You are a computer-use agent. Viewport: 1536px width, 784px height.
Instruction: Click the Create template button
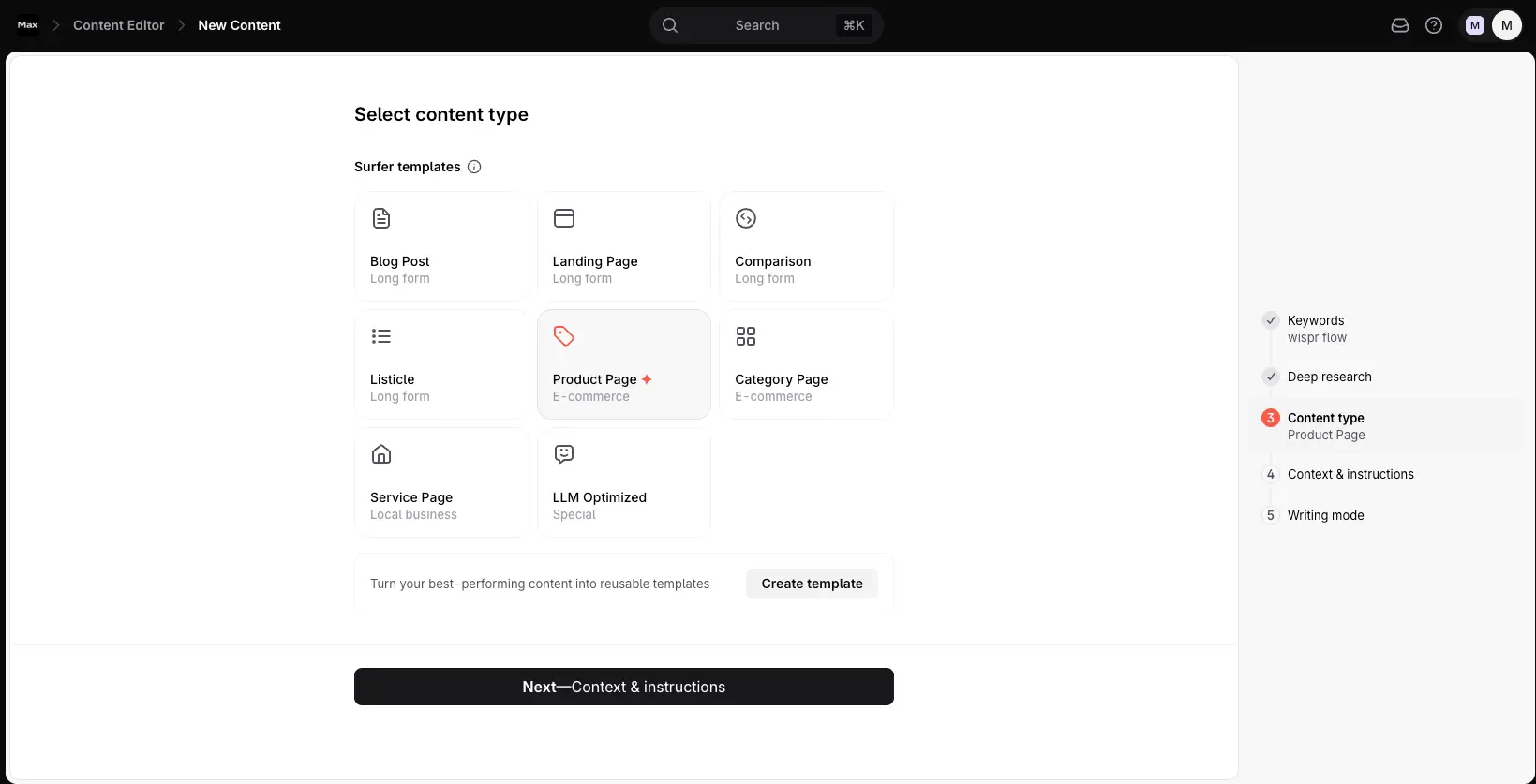812,584
